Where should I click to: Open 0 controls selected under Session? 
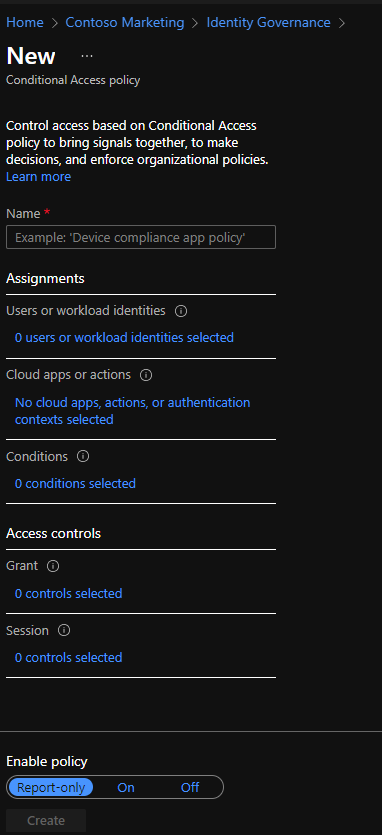69,658
